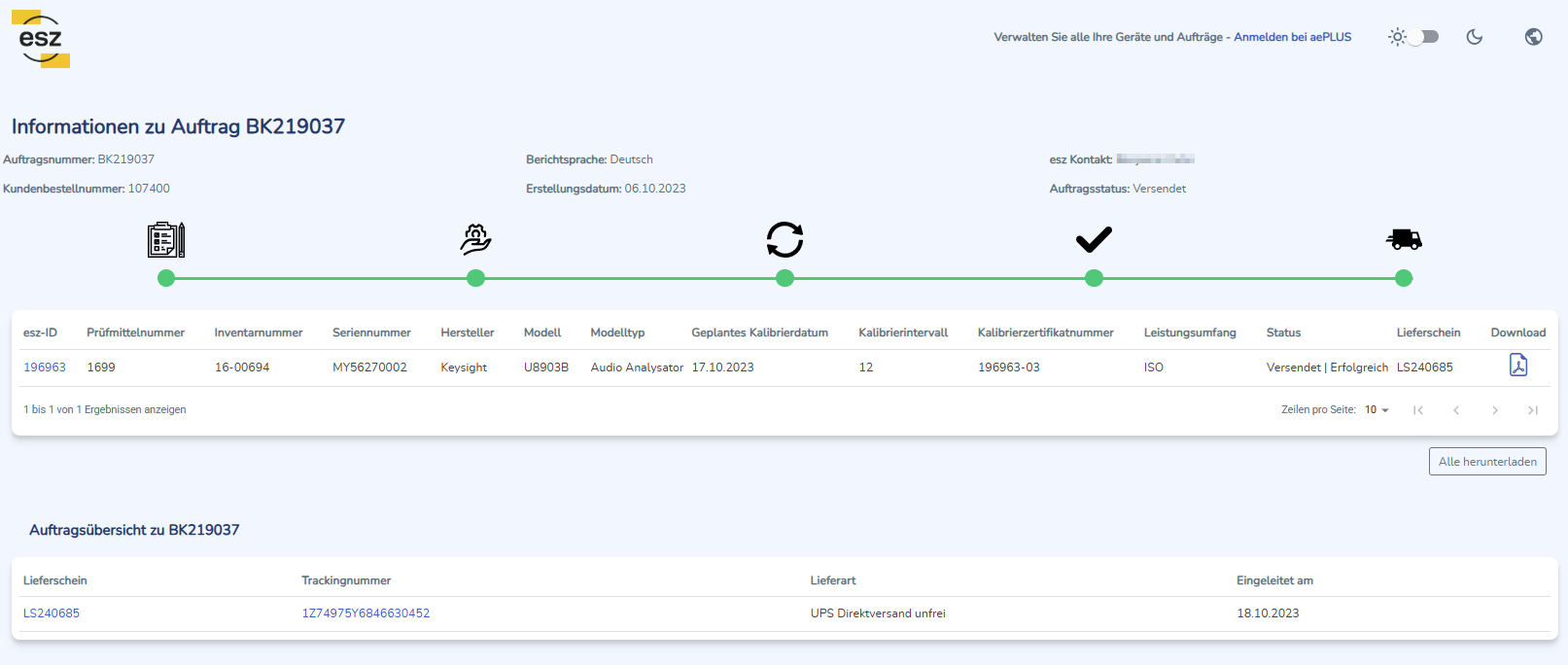Click the Trackingnummer column header
This screenshot has height=665, width=1568.
(346, 580)
